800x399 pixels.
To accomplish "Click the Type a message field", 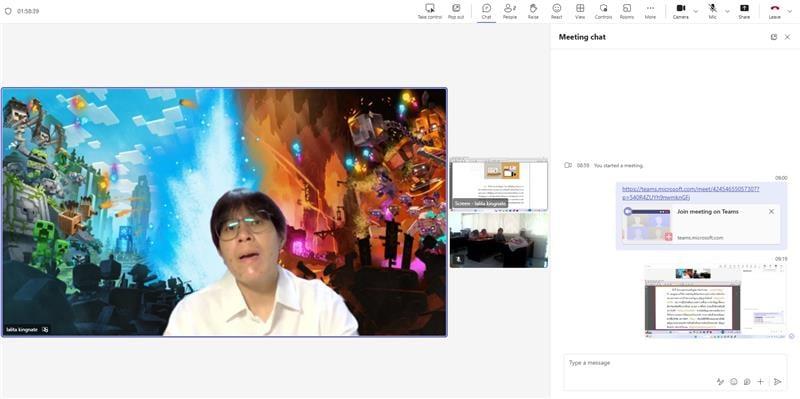I will coord(674,363).
